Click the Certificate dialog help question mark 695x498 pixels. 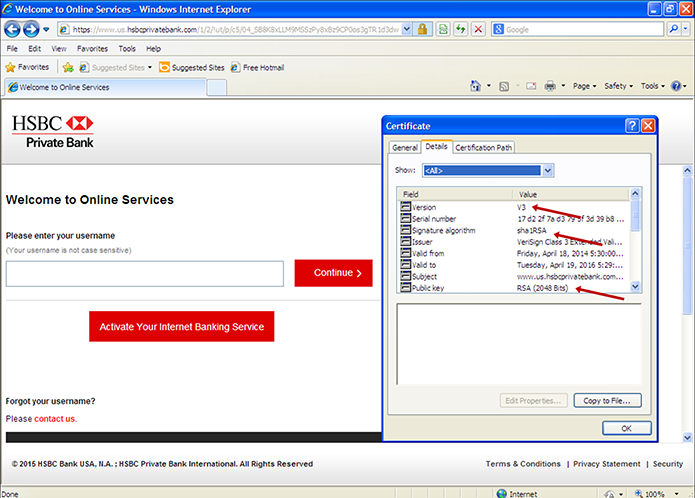point(632,126)
